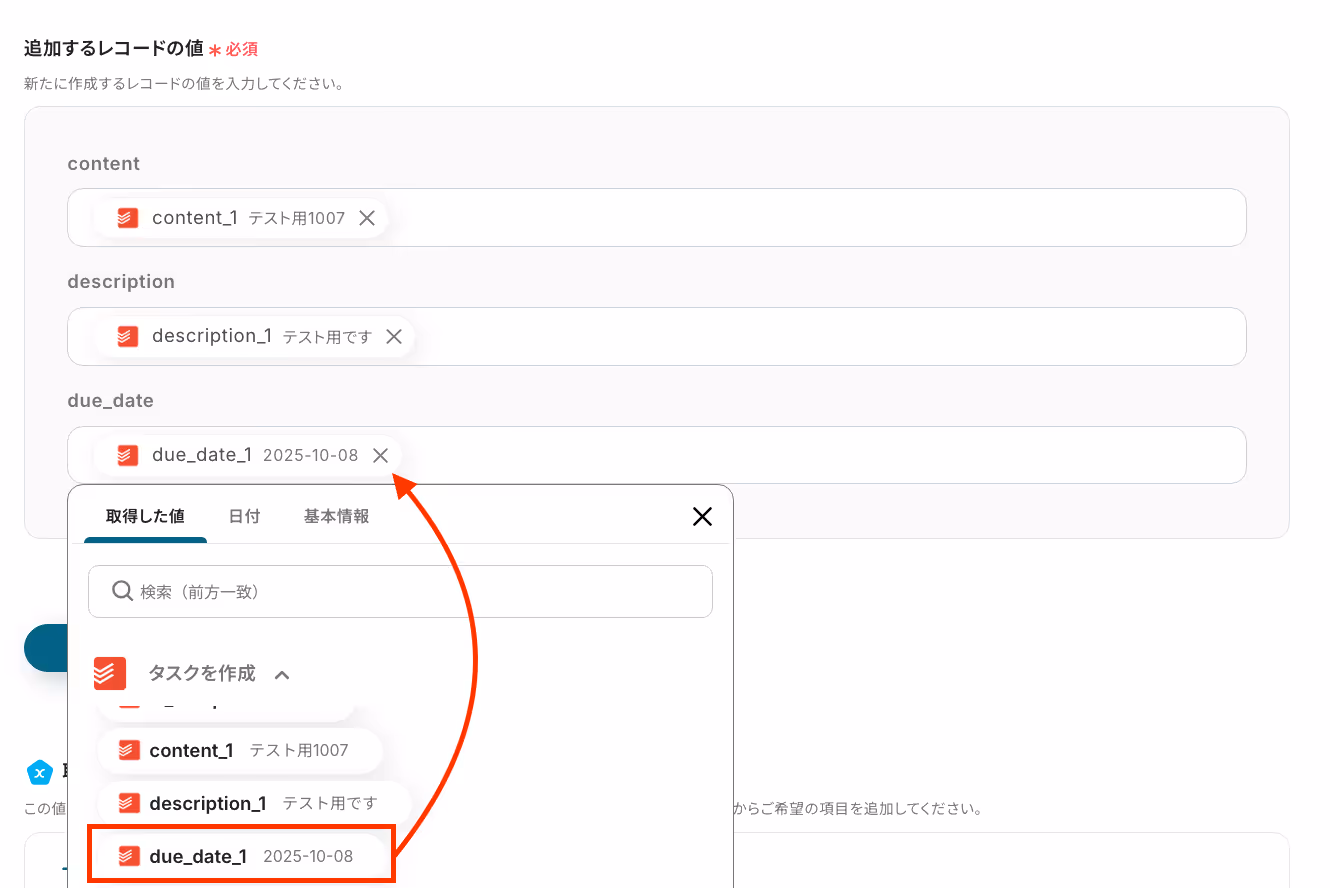The height and width of the screenshot is (888, 1330).
Task: Click the content_1 tag in content field
Action: pos(241,218)
